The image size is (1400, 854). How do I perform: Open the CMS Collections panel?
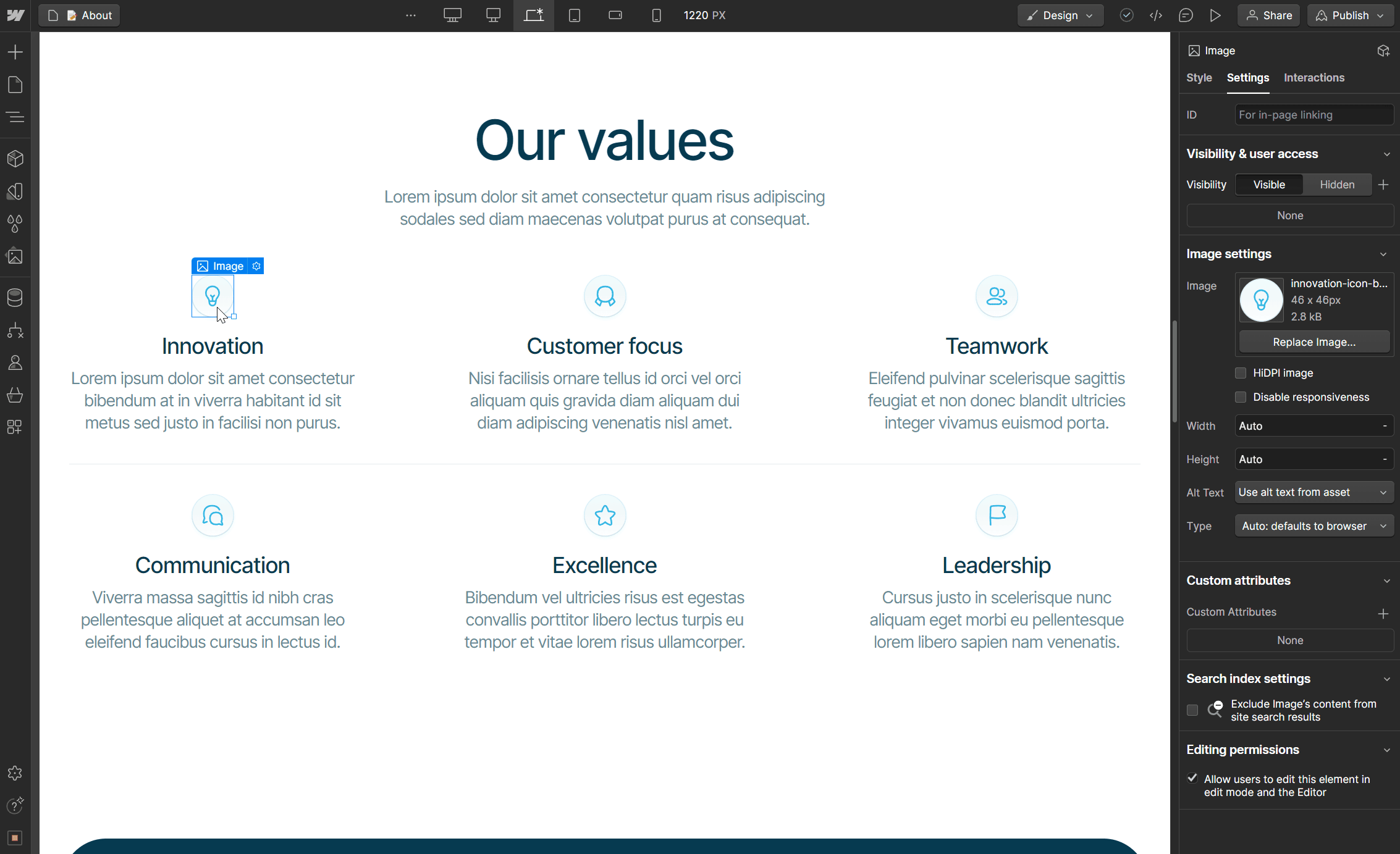point(15,297)
